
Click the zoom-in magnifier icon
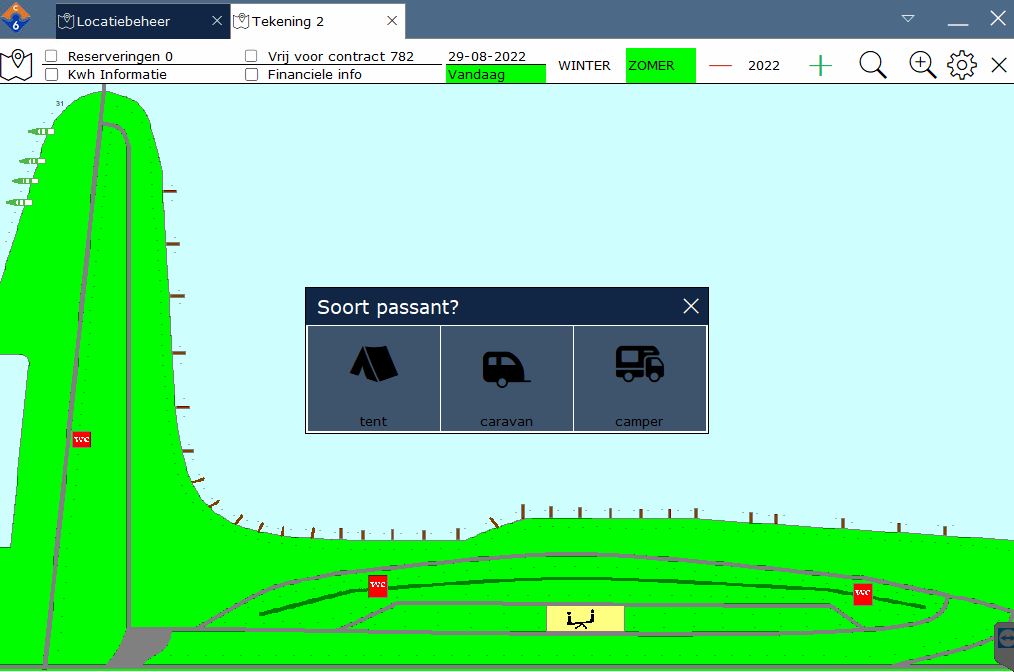point(922,66)
